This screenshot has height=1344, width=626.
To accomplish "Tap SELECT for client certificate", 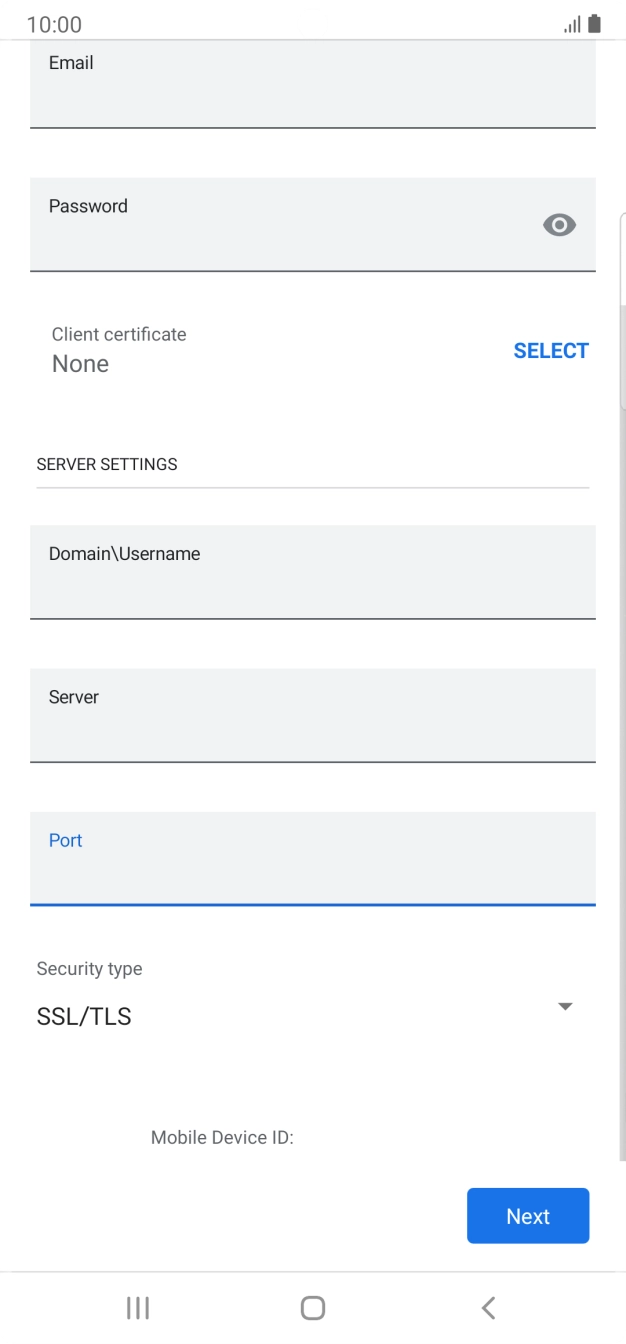I will click(x=551, y=350).
